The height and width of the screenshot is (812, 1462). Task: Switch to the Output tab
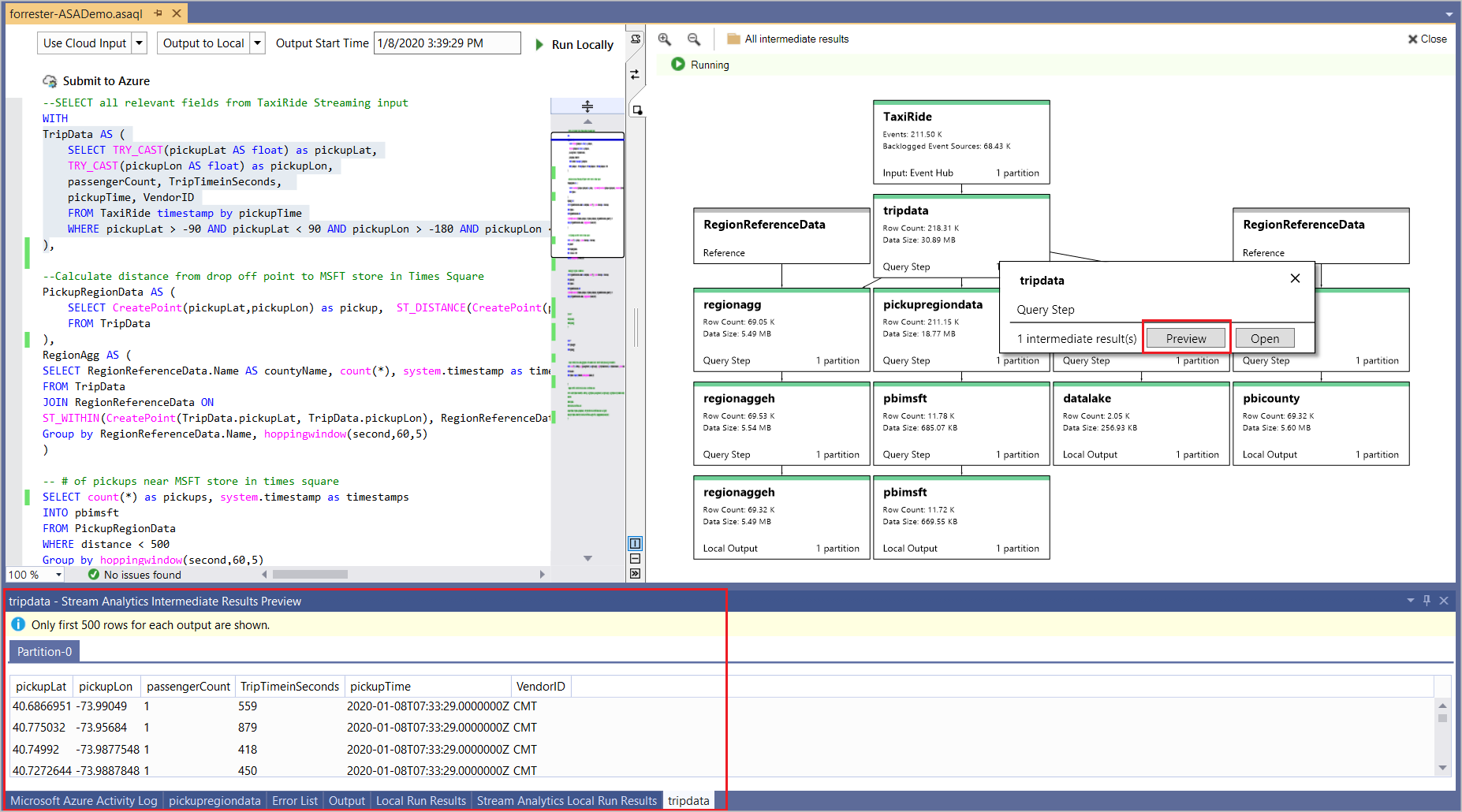(347, 800)
